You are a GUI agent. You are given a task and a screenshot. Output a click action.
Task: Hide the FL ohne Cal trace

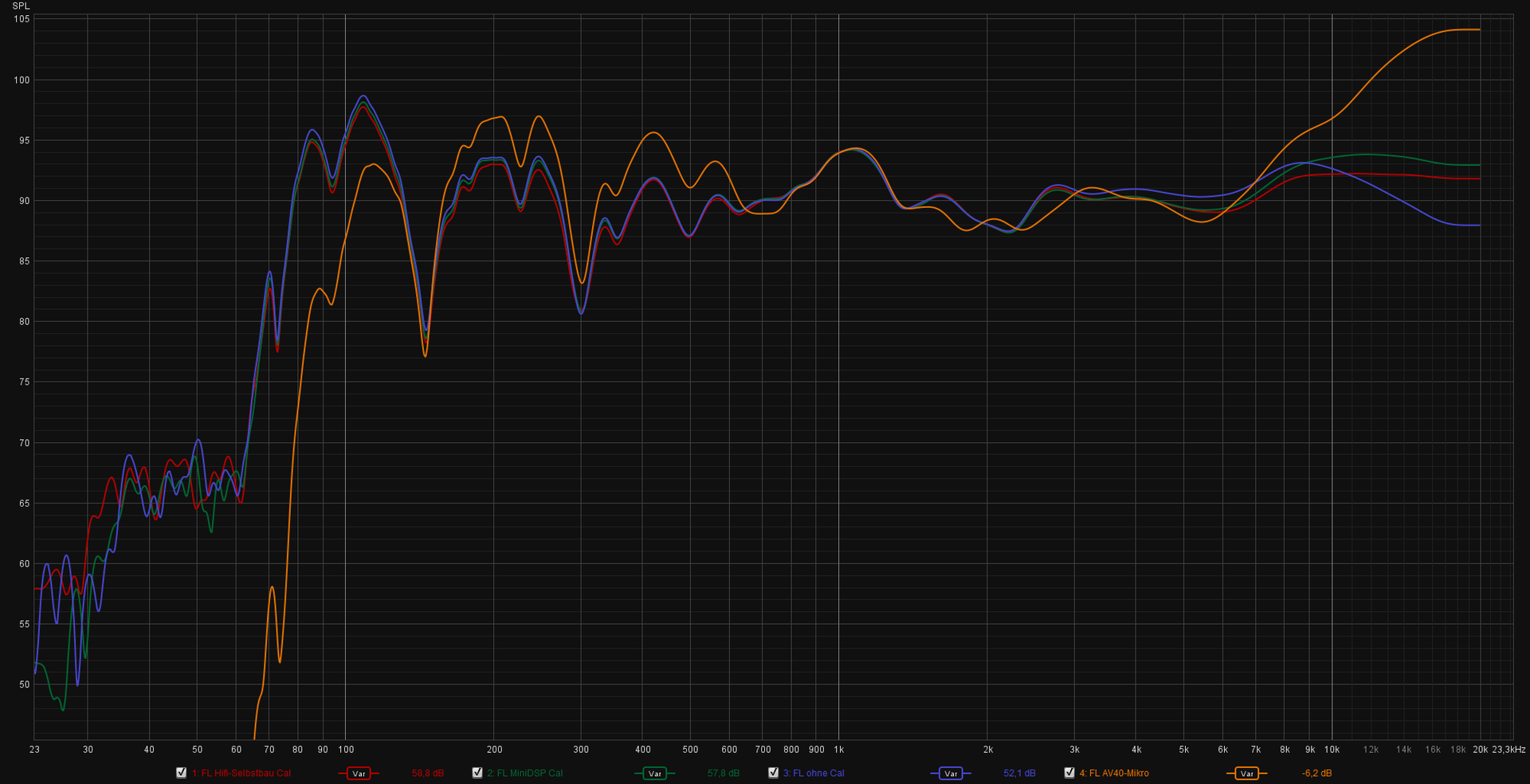[773, 773]
